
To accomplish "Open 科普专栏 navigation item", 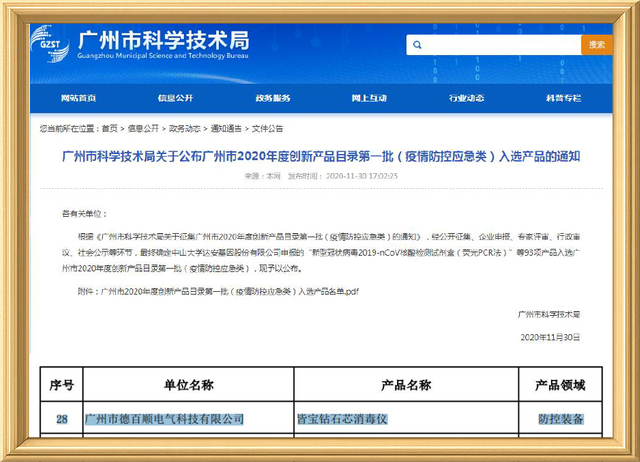I will pos(563,98).
